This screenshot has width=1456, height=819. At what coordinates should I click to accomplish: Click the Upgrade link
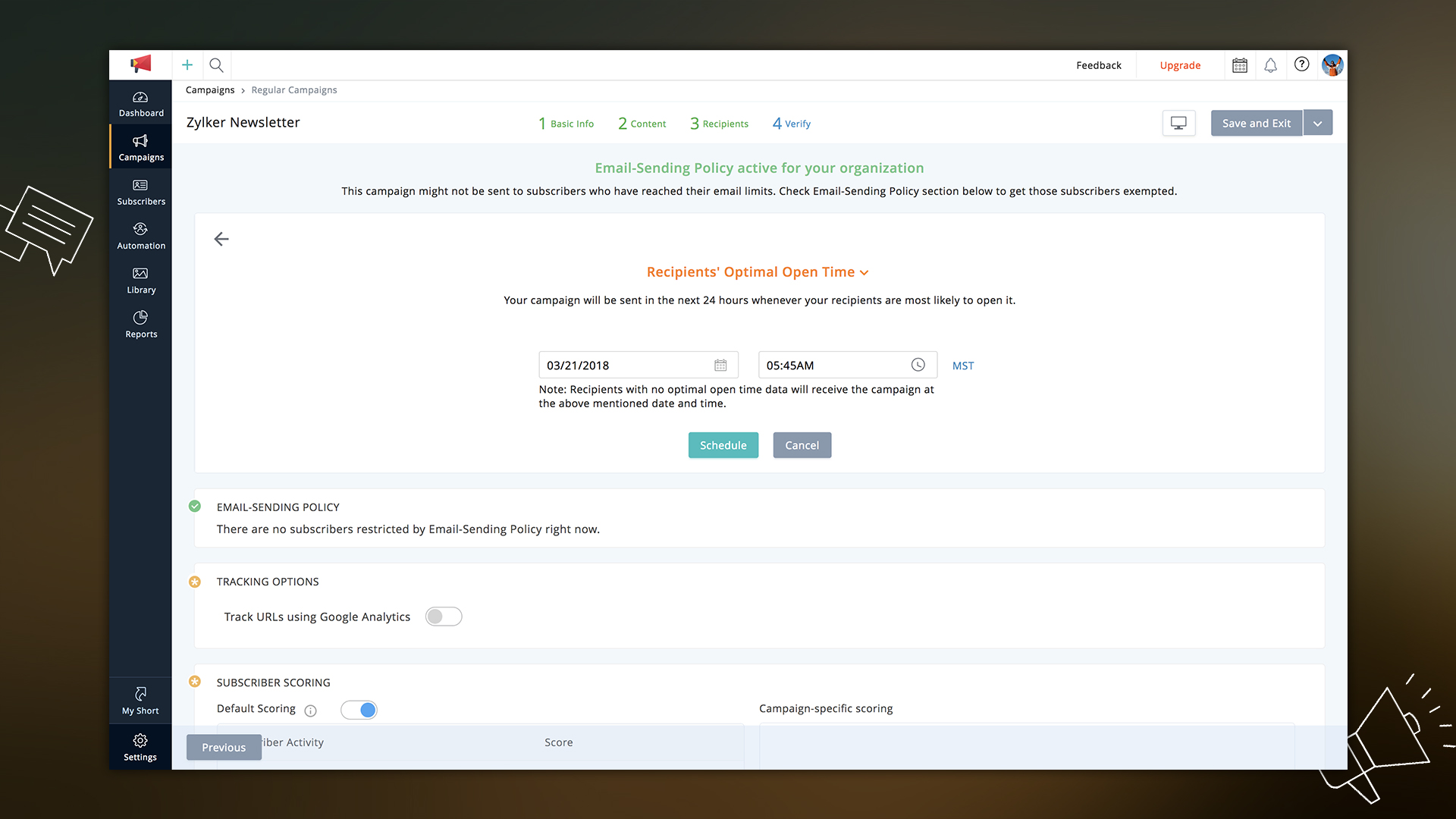click(x=1180, y=65)
